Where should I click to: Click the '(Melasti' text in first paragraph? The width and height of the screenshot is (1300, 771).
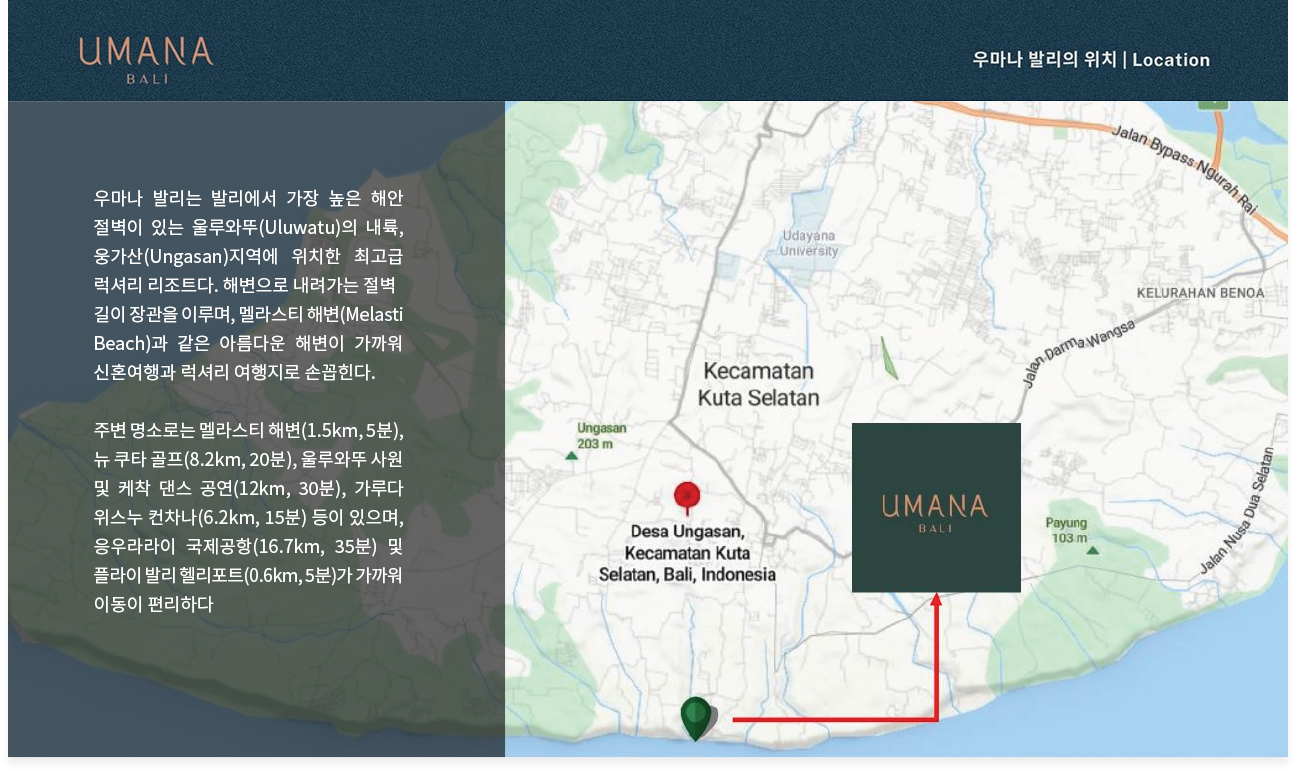pyautogui.click(x=372, y=313)
